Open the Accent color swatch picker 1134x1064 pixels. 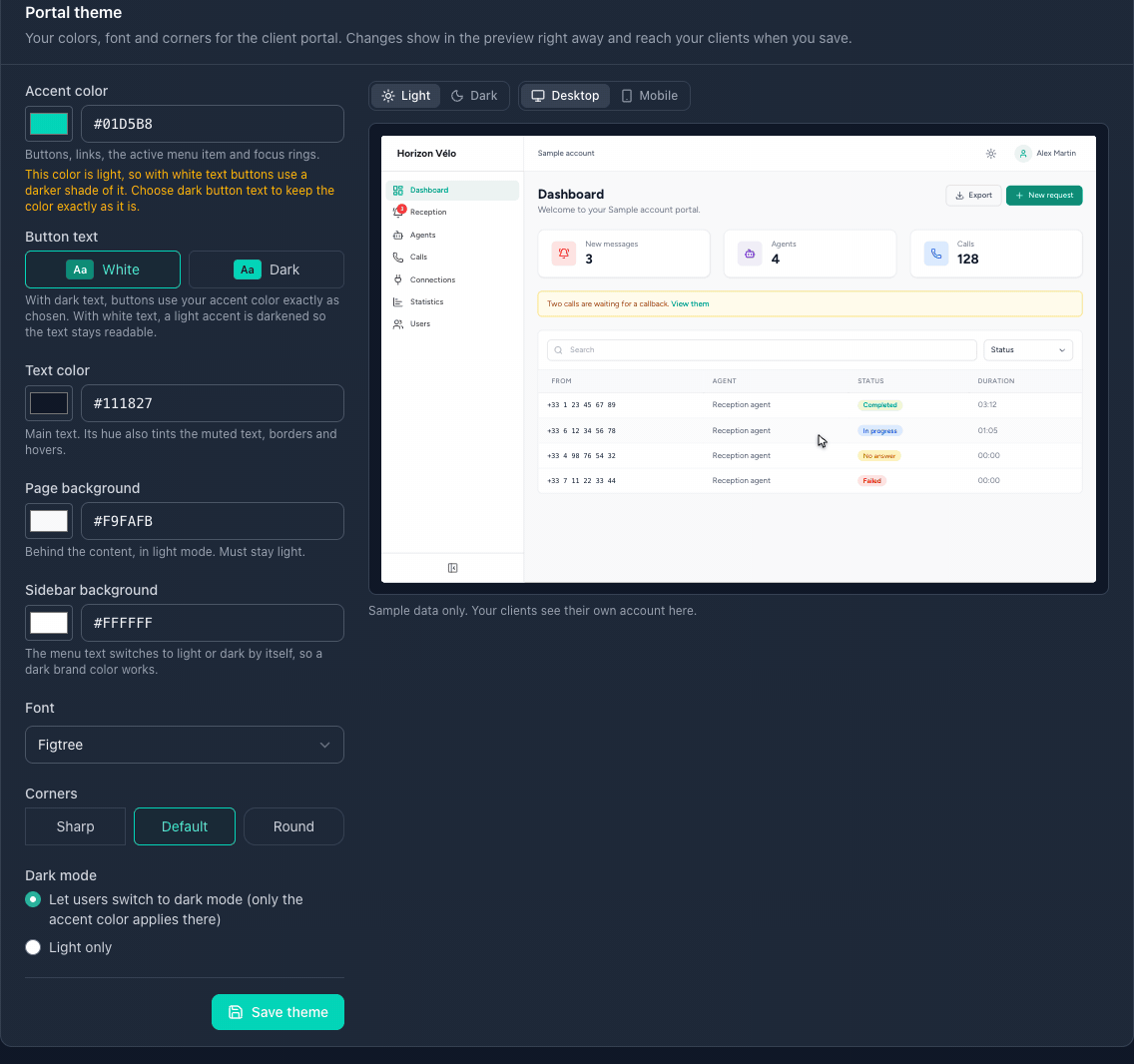[x=49, y=124]
